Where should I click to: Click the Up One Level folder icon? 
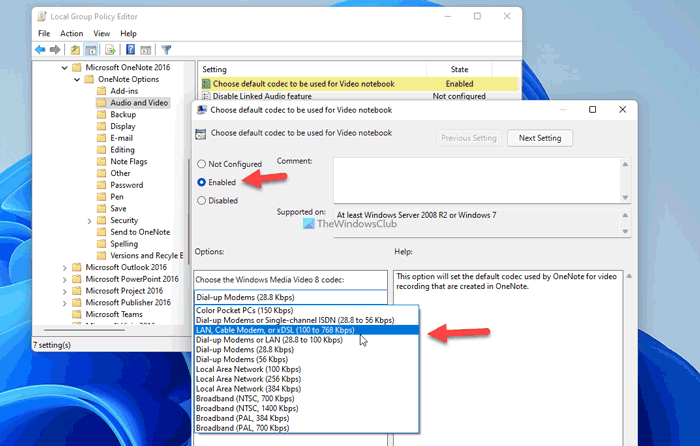coord(75,50)
